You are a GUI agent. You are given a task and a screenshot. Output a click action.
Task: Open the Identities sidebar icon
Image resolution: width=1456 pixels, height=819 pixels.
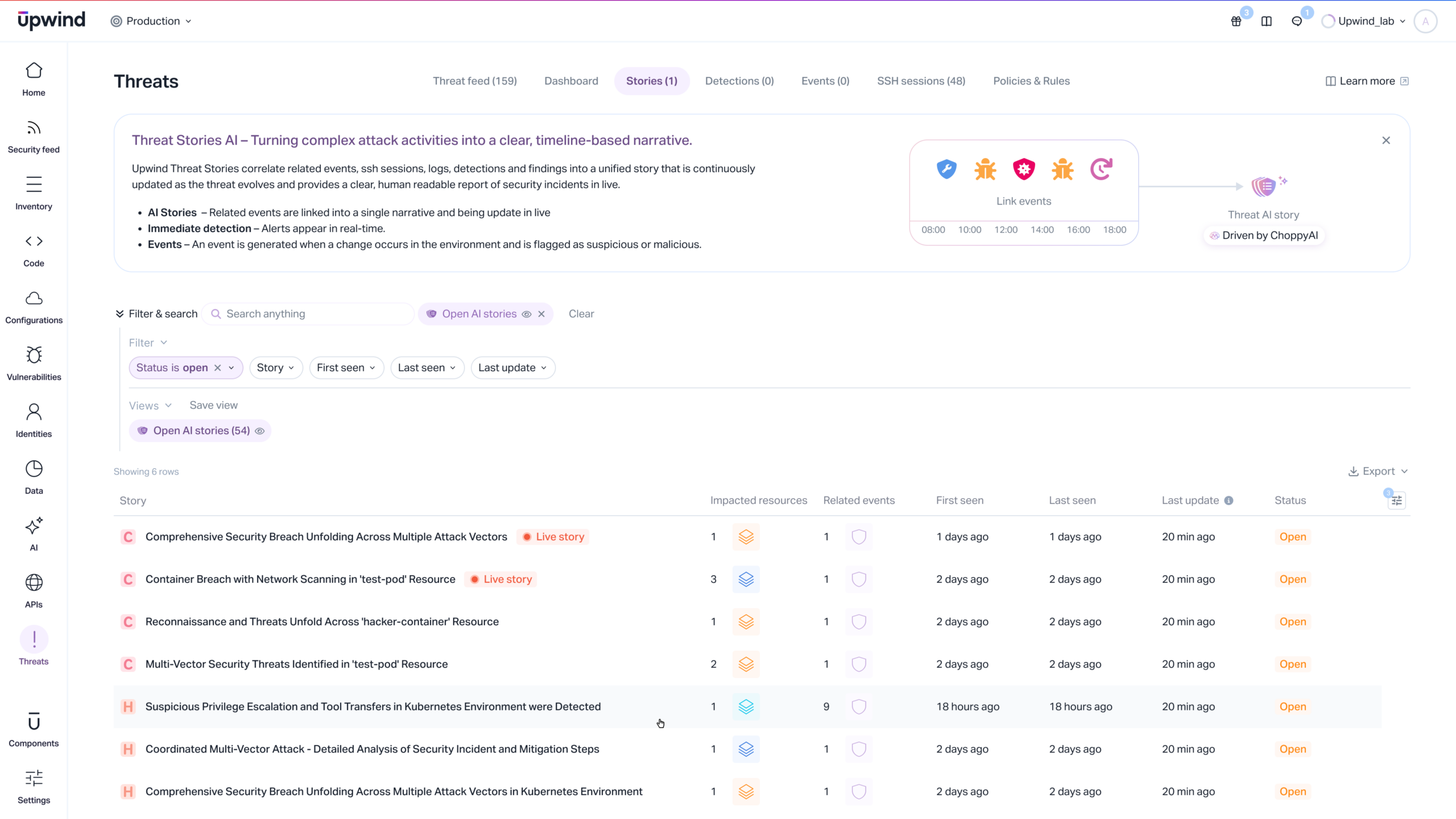pos(34,412)
